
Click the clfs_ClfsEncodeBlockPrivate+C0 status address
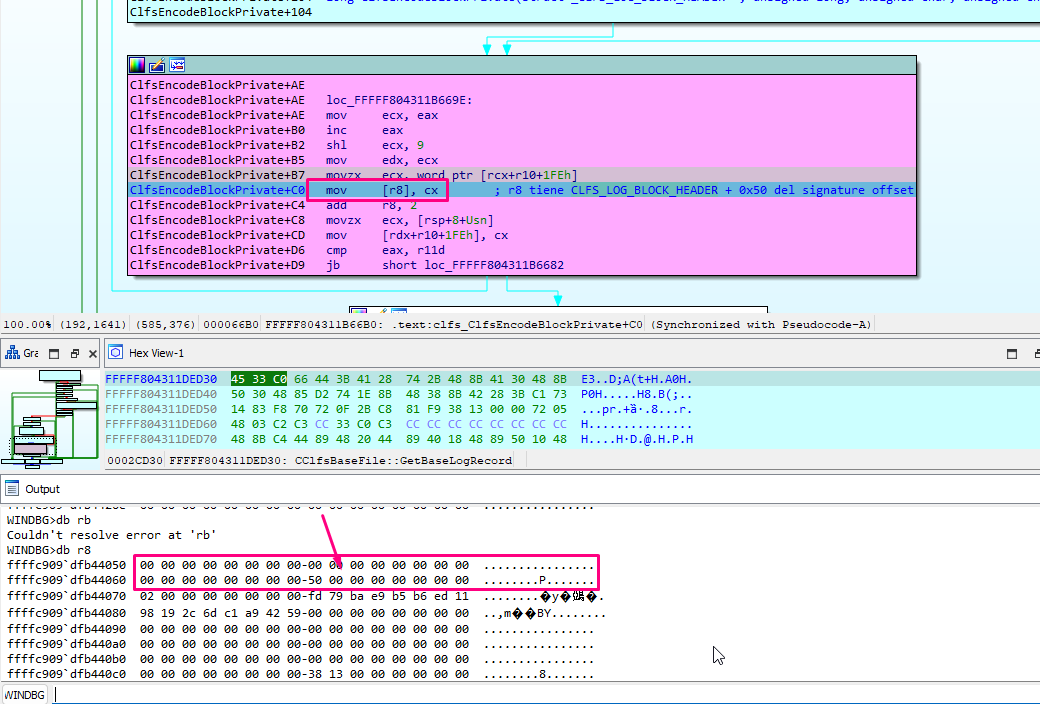point(454,324)
